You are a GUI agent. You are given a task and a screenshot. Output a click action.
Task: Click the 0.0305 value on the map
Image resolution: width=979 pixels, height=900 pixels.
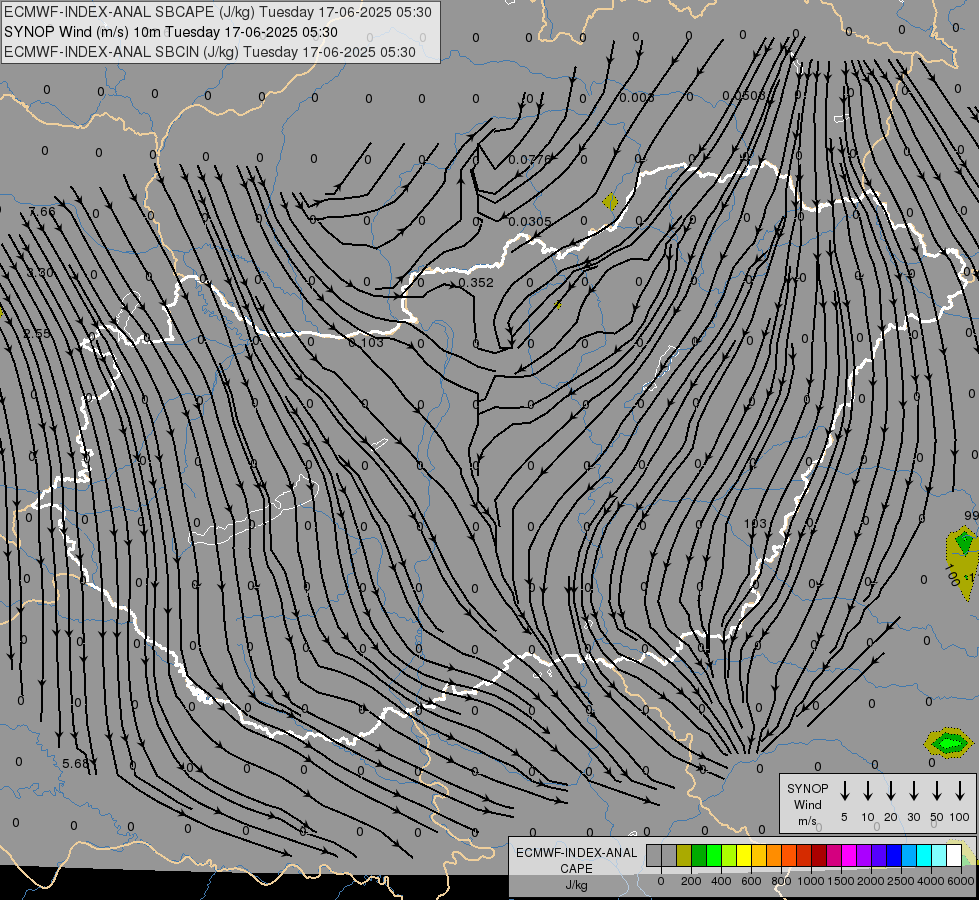point(529,222)
